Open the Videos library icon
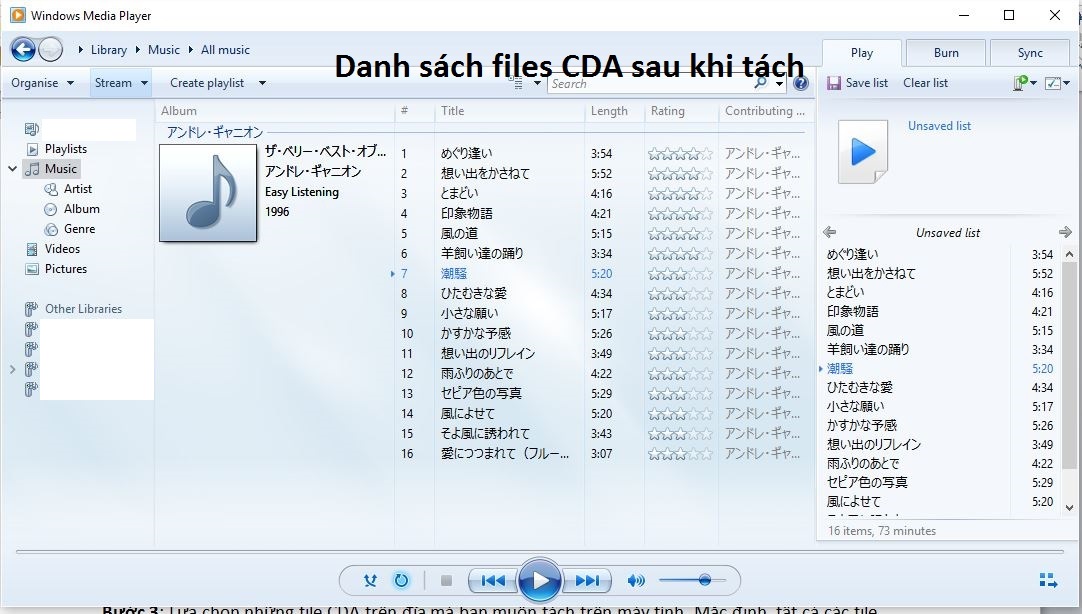Image resolution: width=1082 pixels, height=614 pixels. tap(32, 249)
